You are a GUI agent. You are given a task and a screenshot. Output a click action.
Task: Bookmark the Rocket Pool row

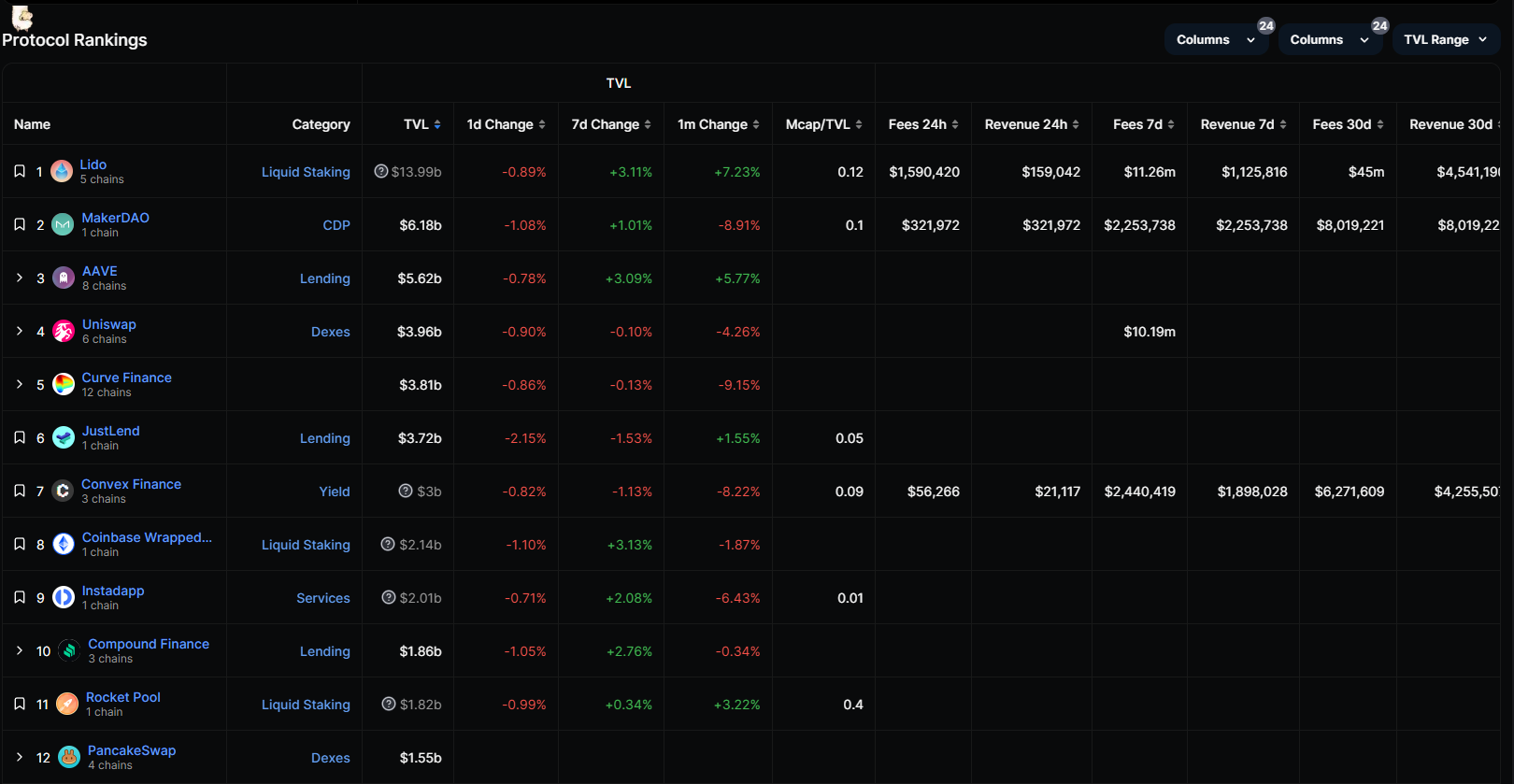[x=20, y=704]
